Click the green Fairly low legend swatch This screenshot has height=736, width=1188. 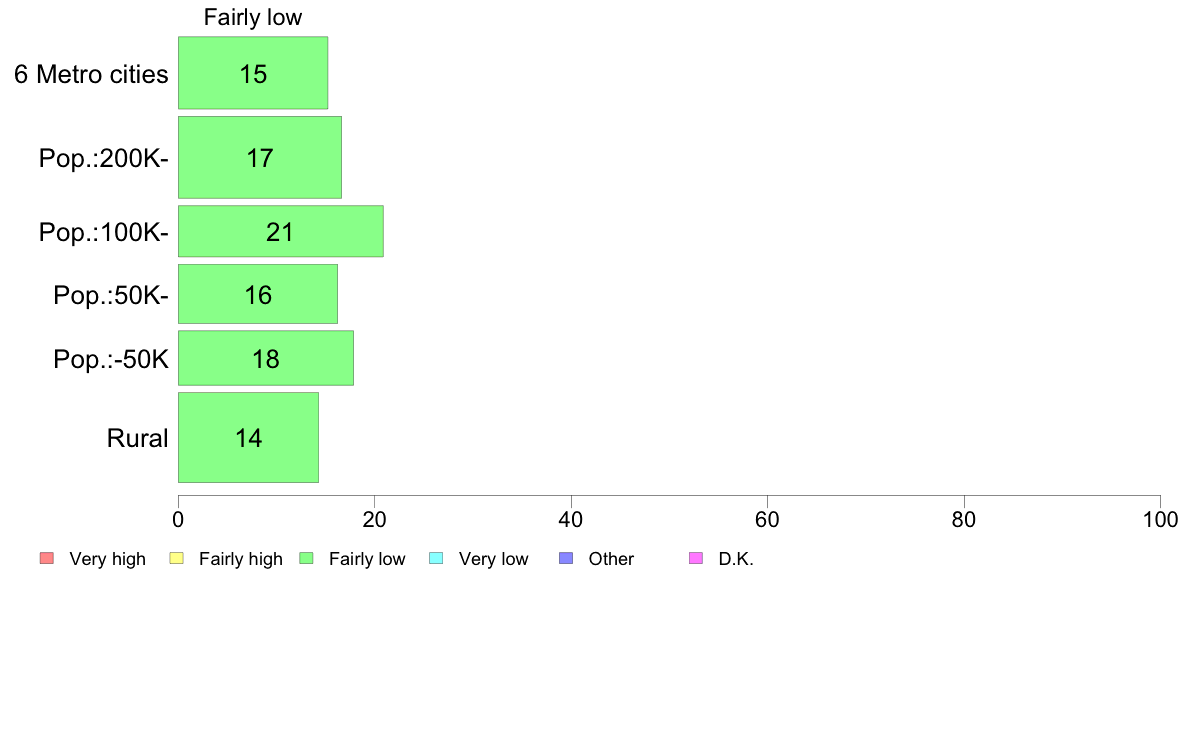point(306,558)
